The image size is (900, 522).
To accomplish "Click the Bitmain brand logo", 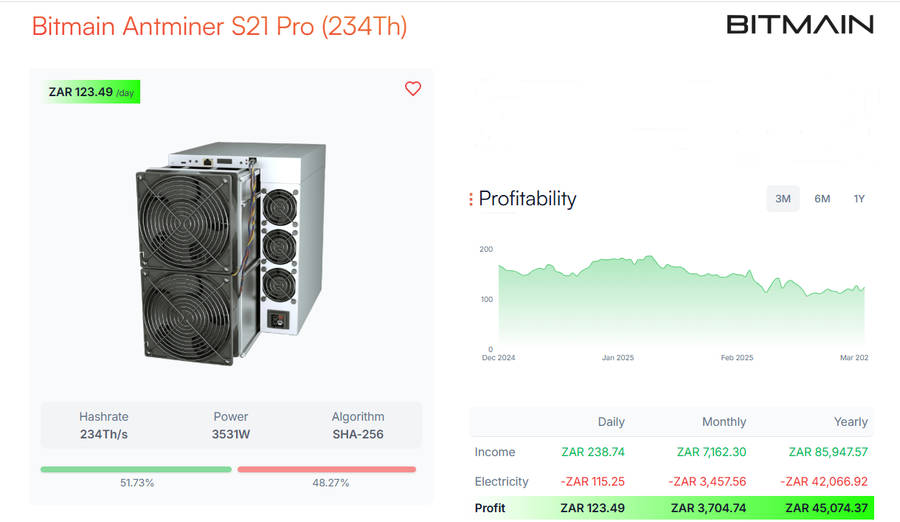I will [x=799, y=25].
